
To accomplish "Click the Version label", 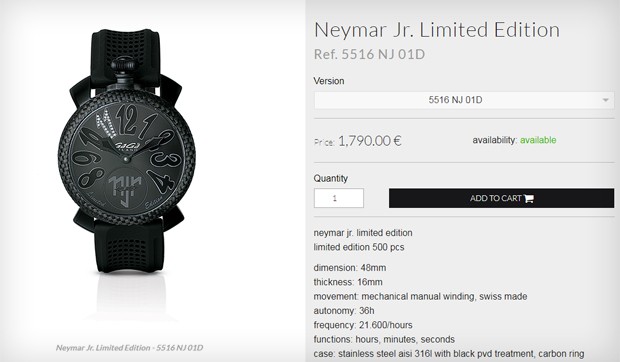I will click(x=329, y=81).
